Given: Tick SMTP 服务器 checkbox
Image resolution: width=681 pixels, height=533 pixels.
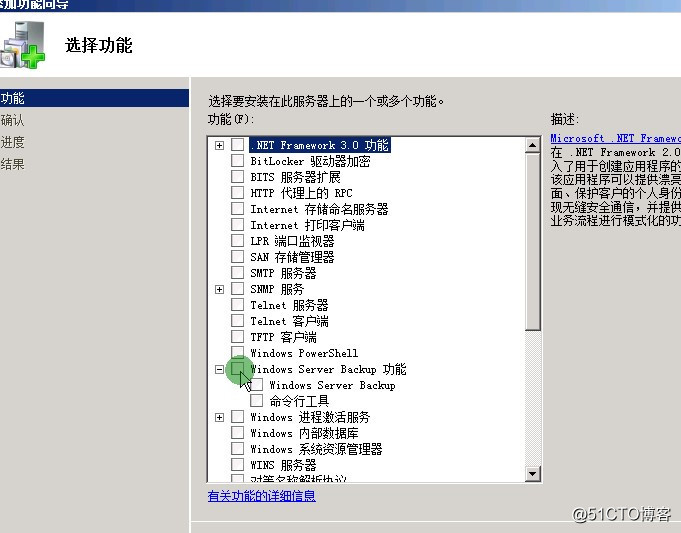Looking at the screenshot, I should click(x=237, y=273).
